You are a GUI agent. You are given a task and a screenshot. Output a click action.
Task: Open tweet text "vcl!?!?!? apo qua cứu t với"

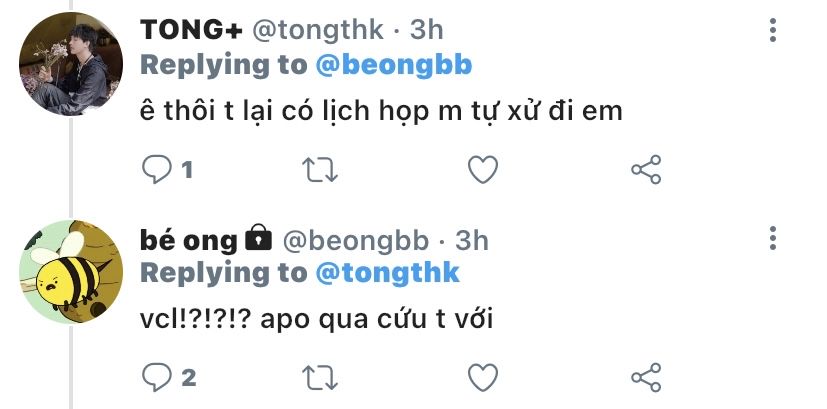tap(316, 320)
